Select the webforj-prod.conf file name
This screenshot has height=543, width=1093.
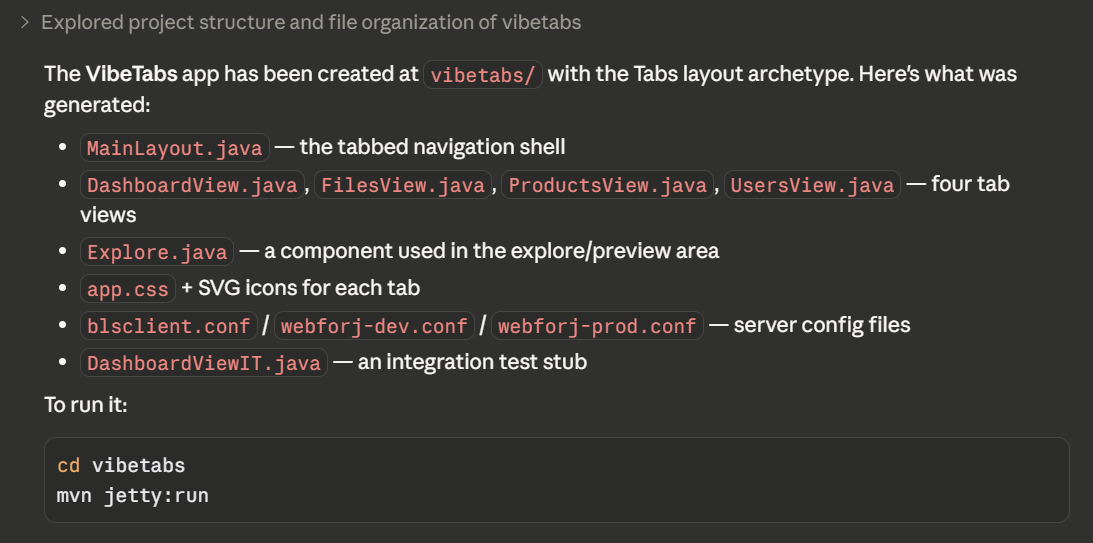tap(597, 326)
